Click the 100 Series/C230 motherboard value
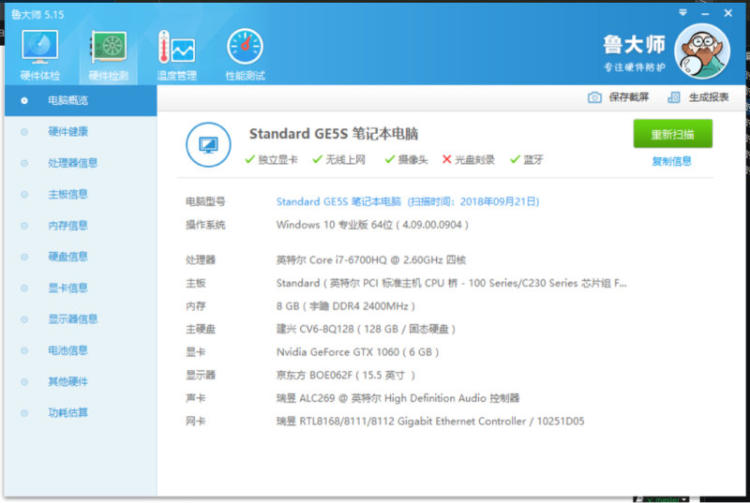750x503 pixels. tap(451, 283)
